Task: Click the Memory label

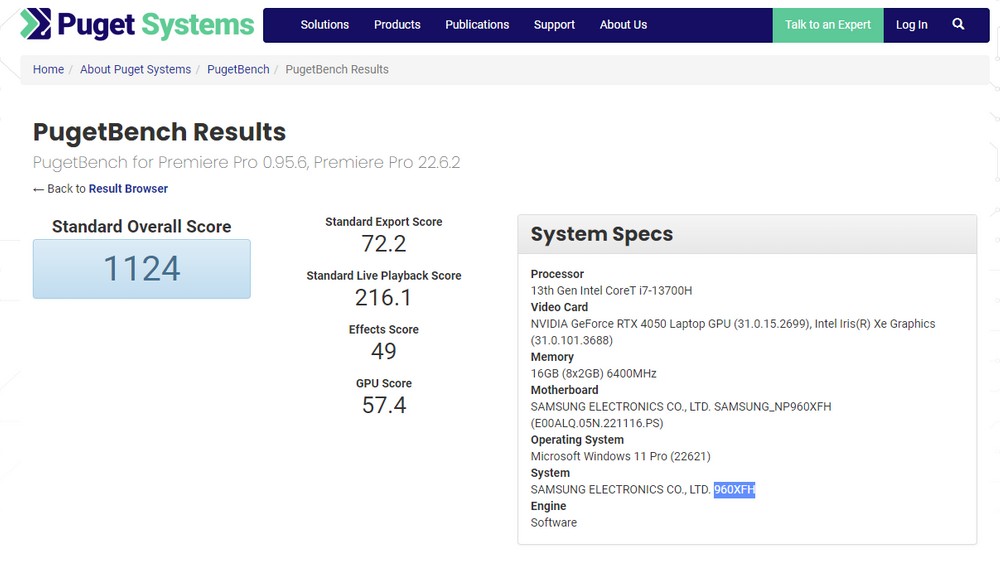Action: [x=552, y=357]
